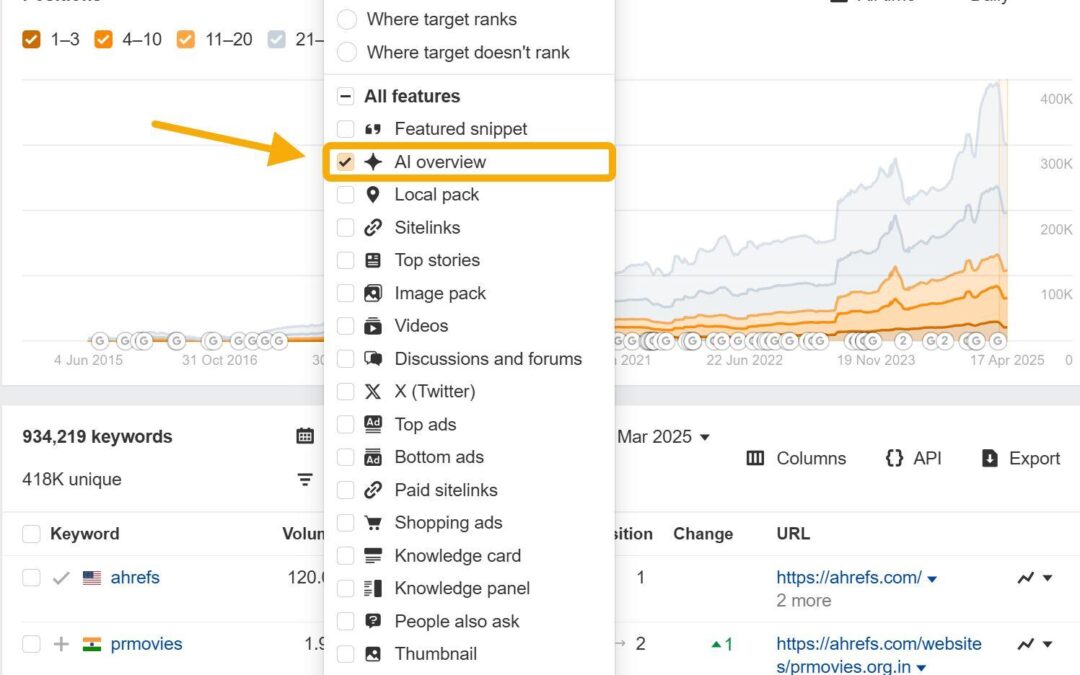Click the plus icon next to prmovies

coord(61,644)
